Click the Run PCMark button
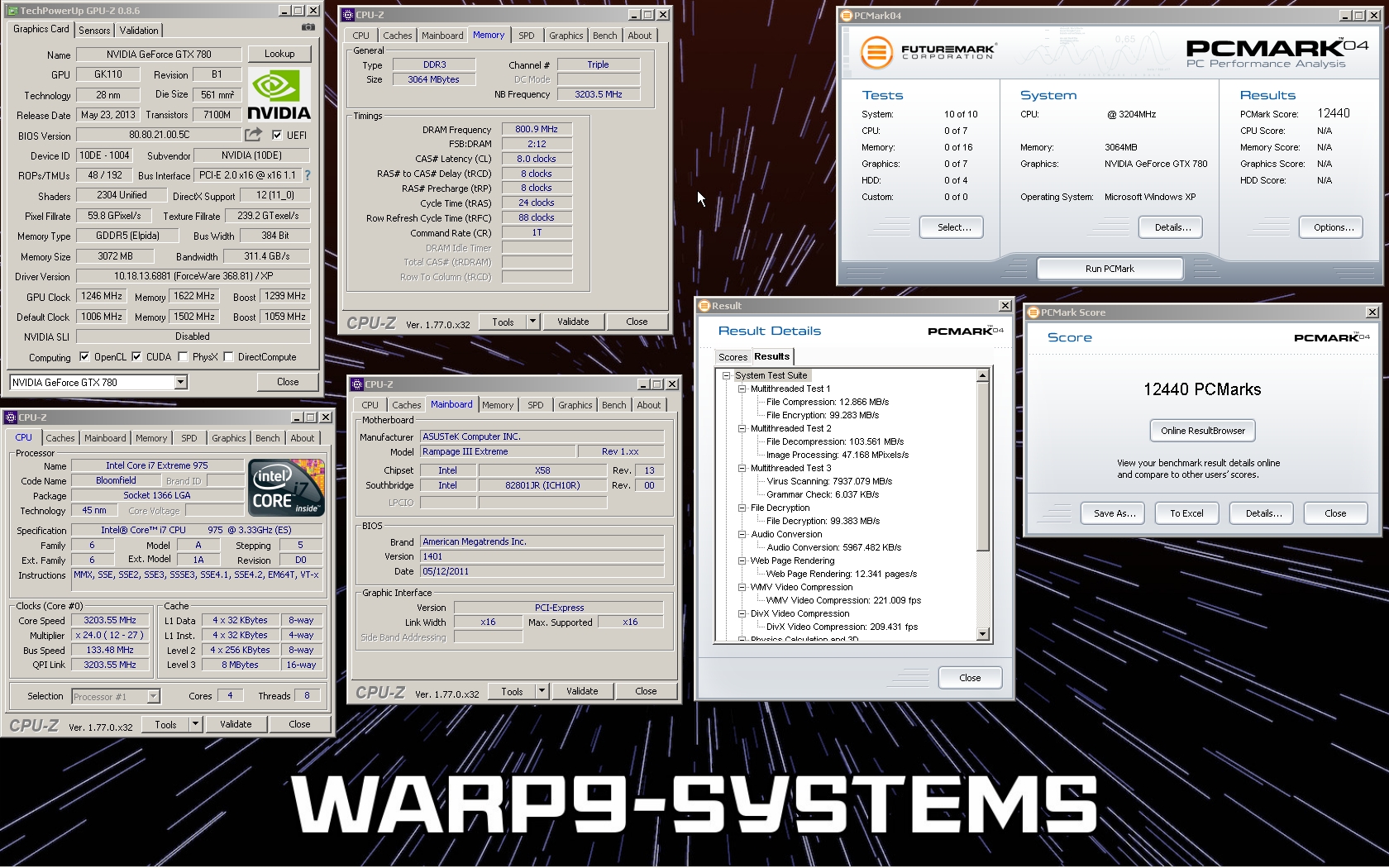The image size is (1389, 868). [1110, 269]
